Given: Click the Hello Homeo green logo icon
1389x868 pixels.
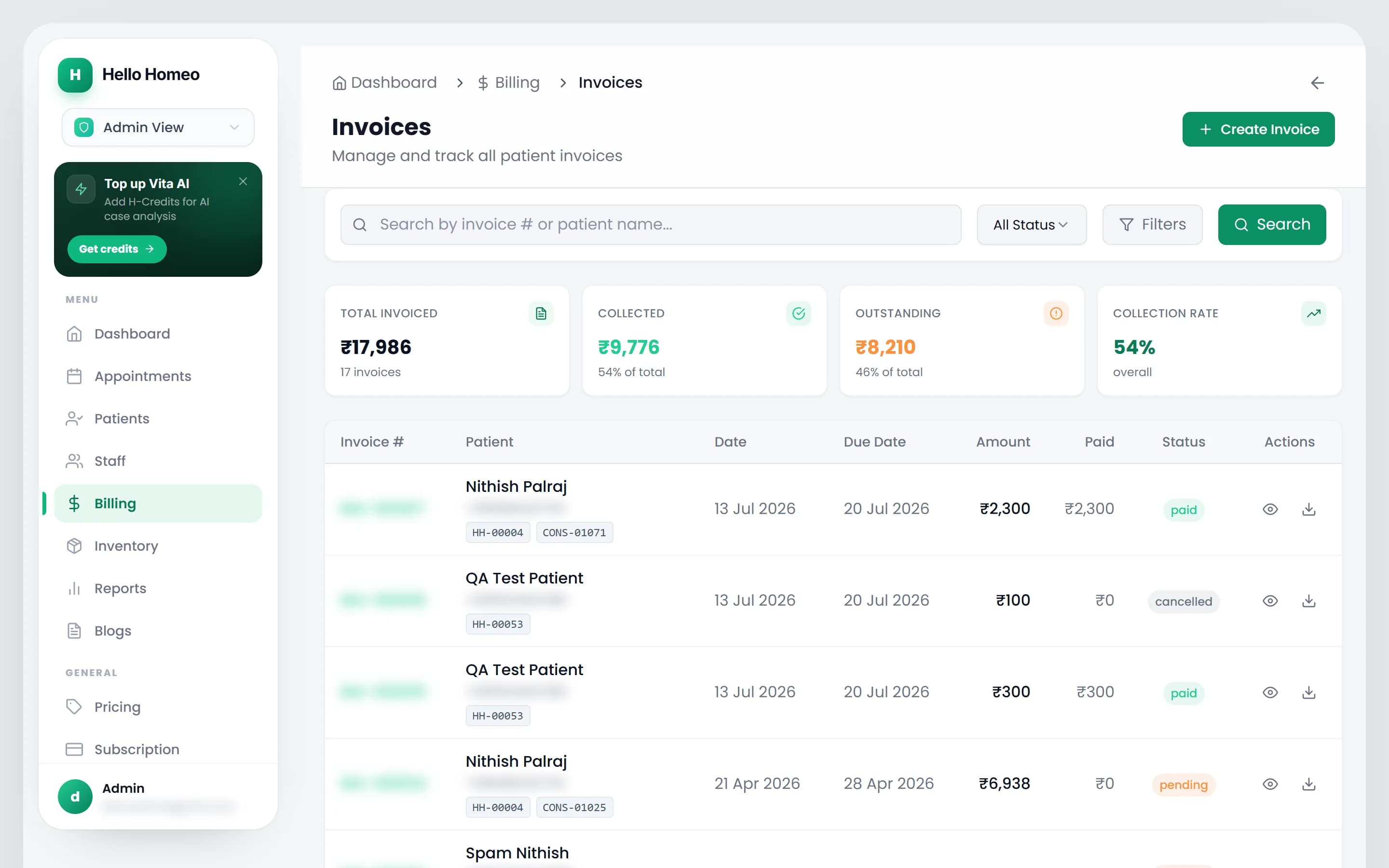Looking at the screenshot, I should tap(75, 75).
